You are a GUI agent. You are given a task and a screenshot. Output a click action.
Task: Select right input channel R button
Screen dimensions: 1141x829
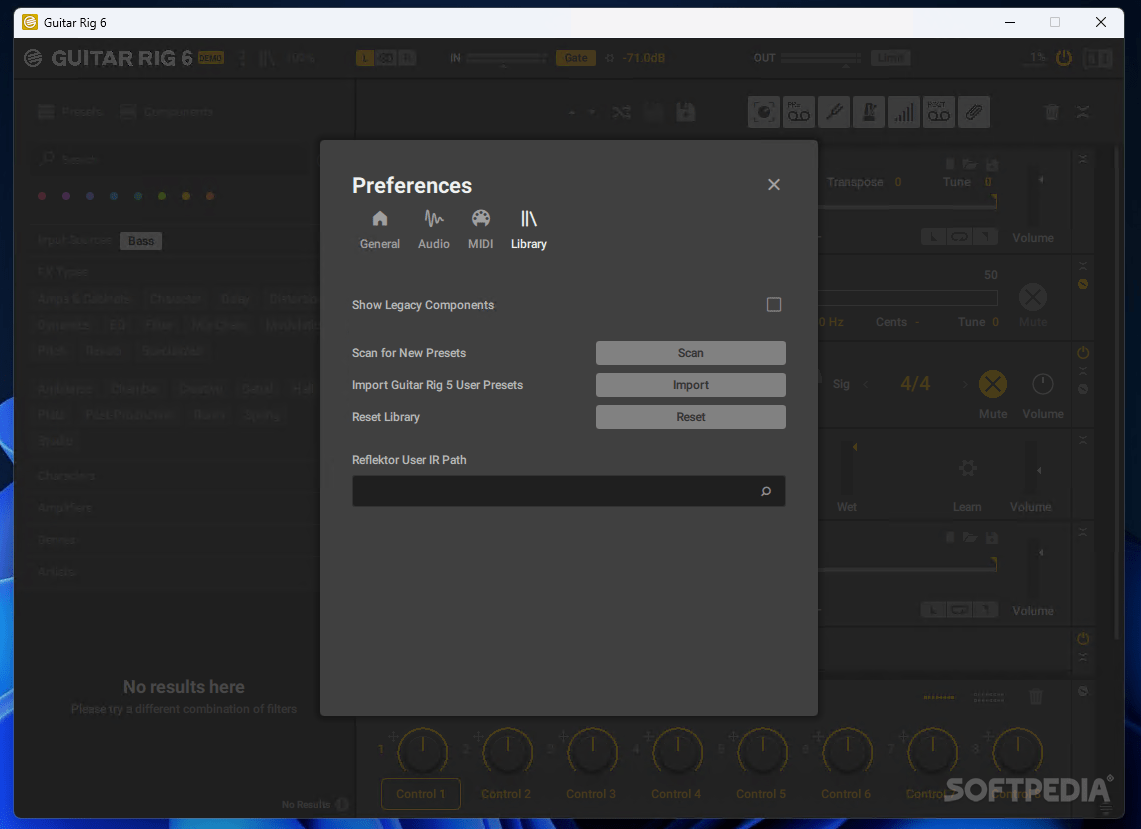pyautogui.click(x=408, y=58)
